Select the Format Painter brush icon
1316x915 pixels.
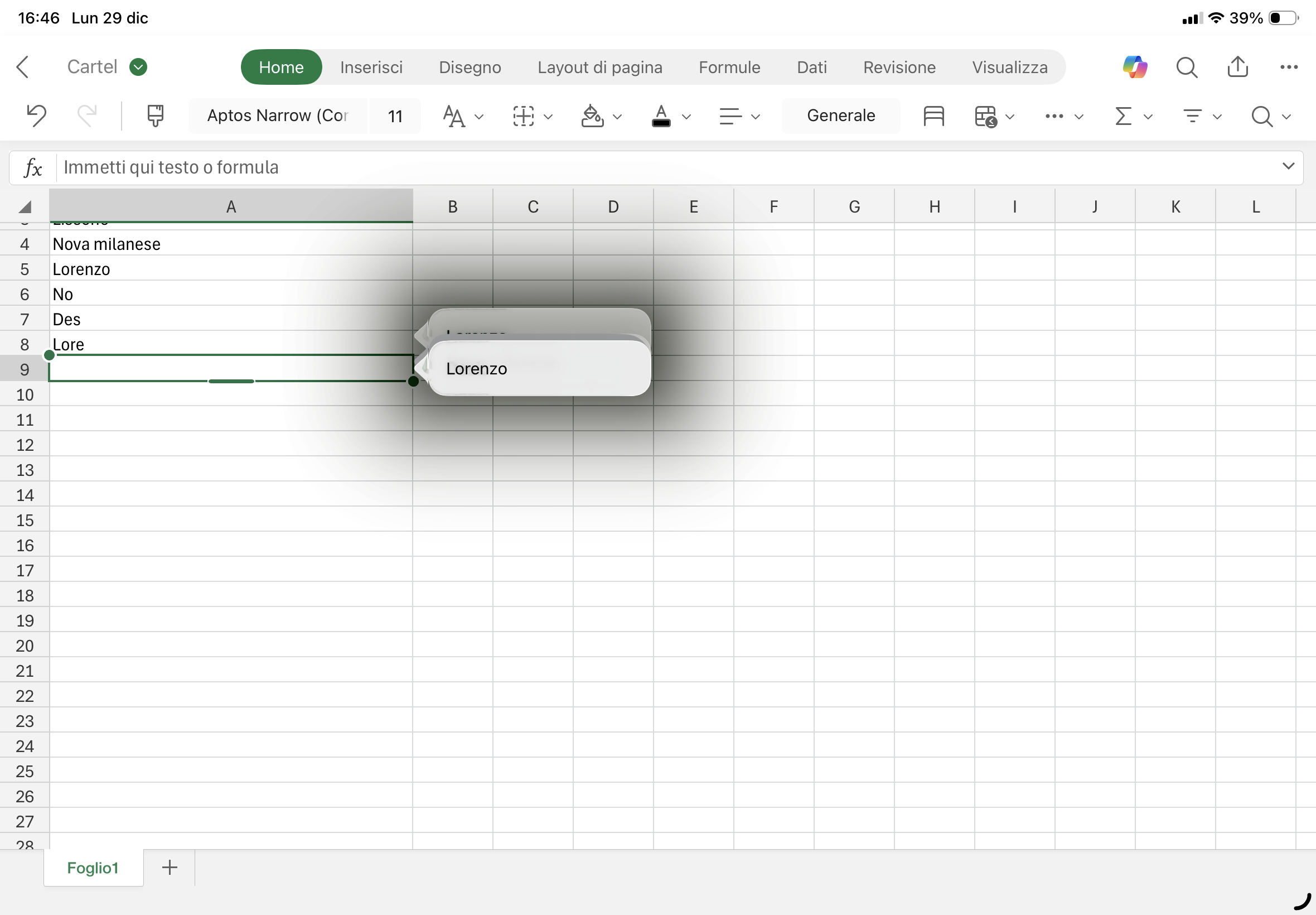point(155,115)
